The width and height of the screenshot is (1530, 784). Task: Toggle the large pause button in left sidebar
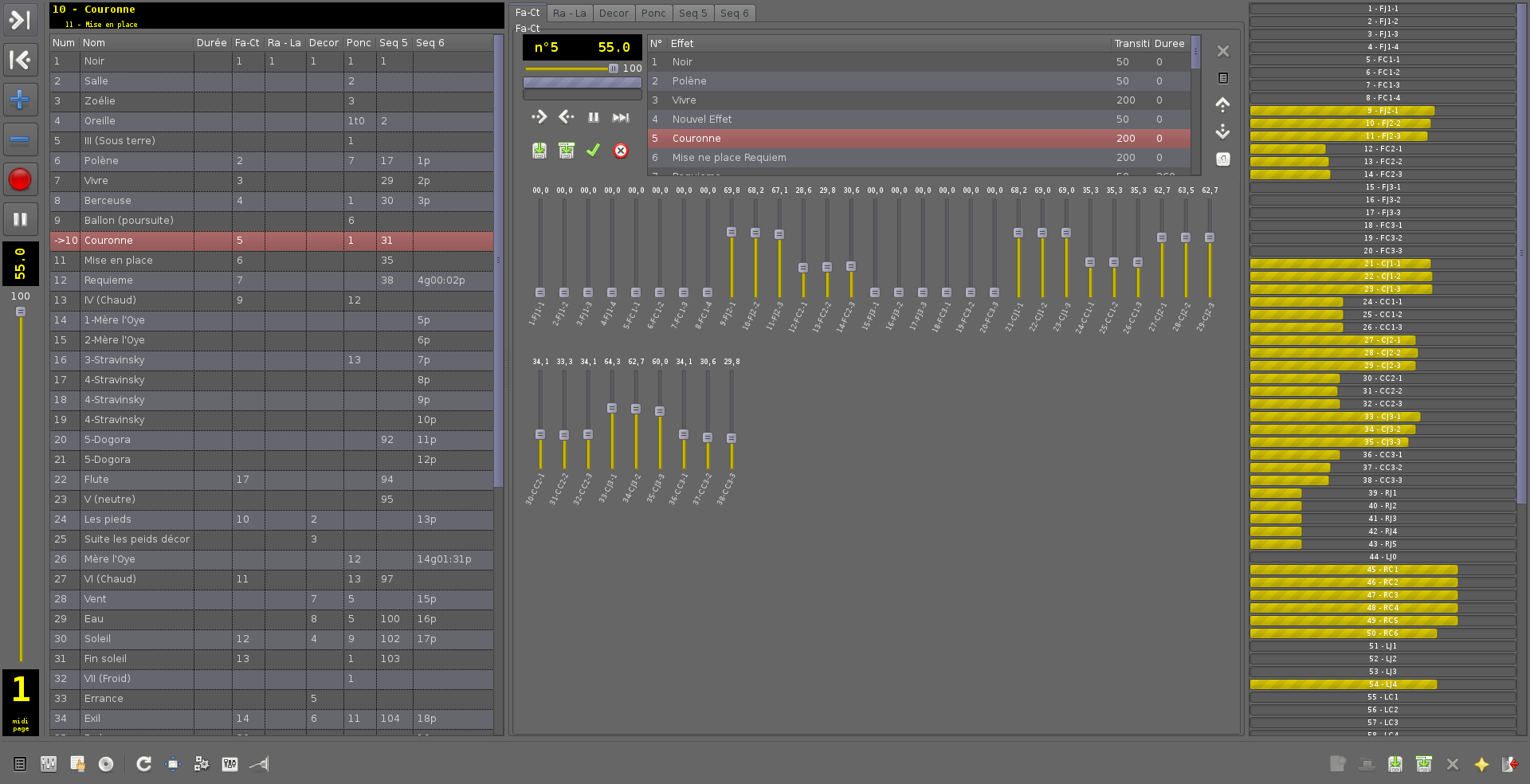pos(20,219)
